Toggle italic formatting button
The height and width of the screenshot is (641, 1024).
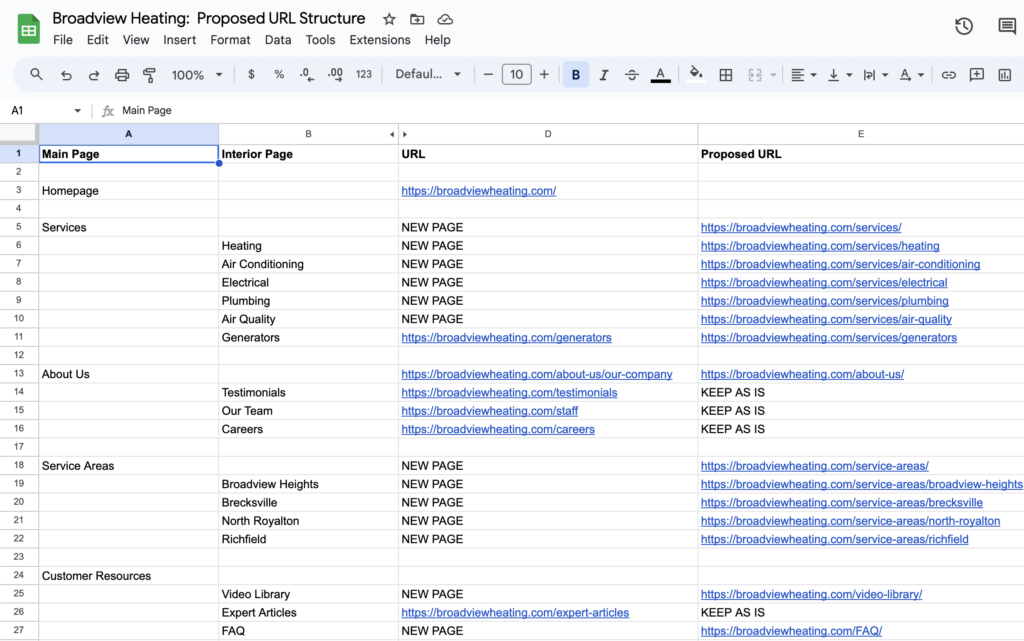click(x=604, y=75)
